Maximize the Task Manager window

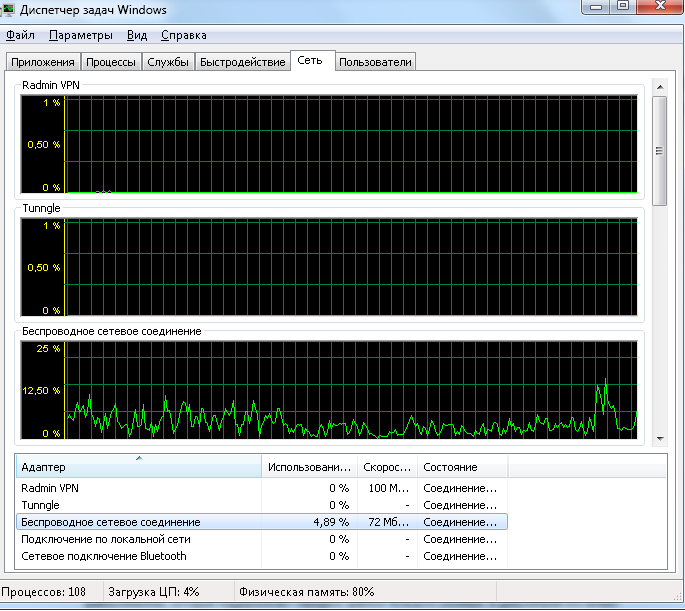[x=623, y=6]
